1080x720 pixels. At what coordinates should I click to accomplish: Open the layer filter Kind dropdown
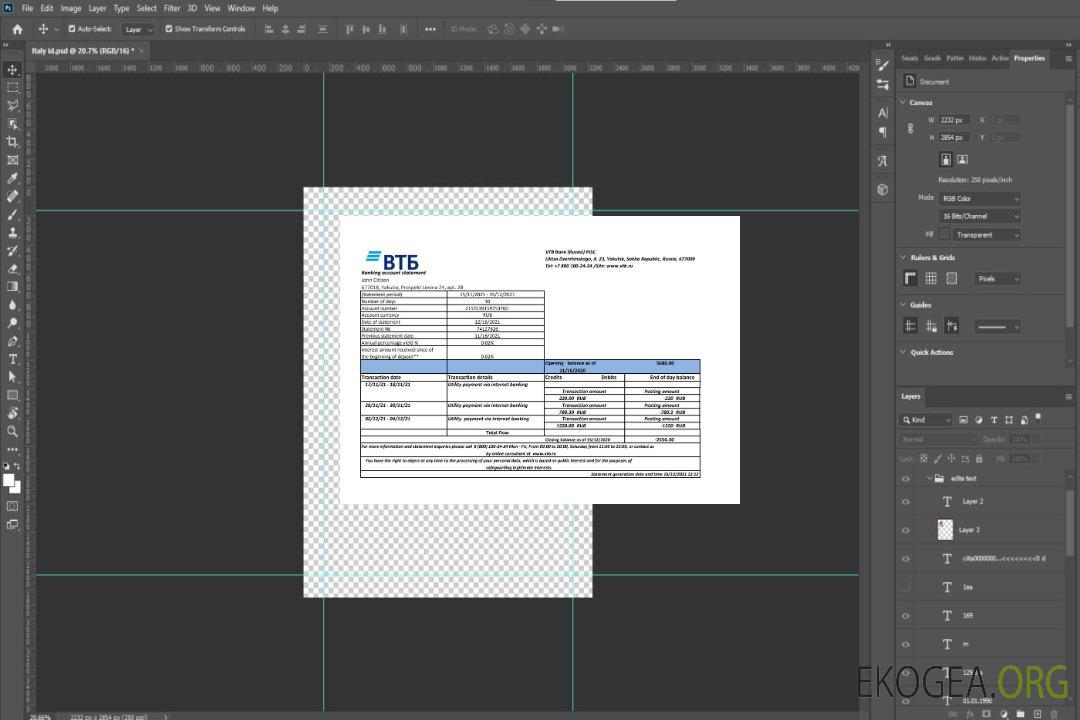(x=926, y=420)
